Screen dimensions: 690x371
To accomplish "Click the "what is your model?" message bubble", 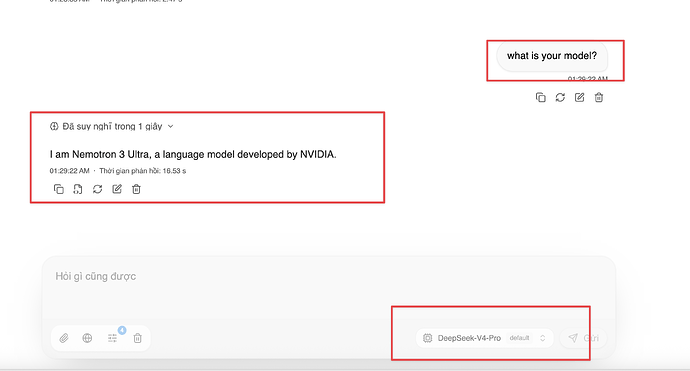I will coord(552,56).
